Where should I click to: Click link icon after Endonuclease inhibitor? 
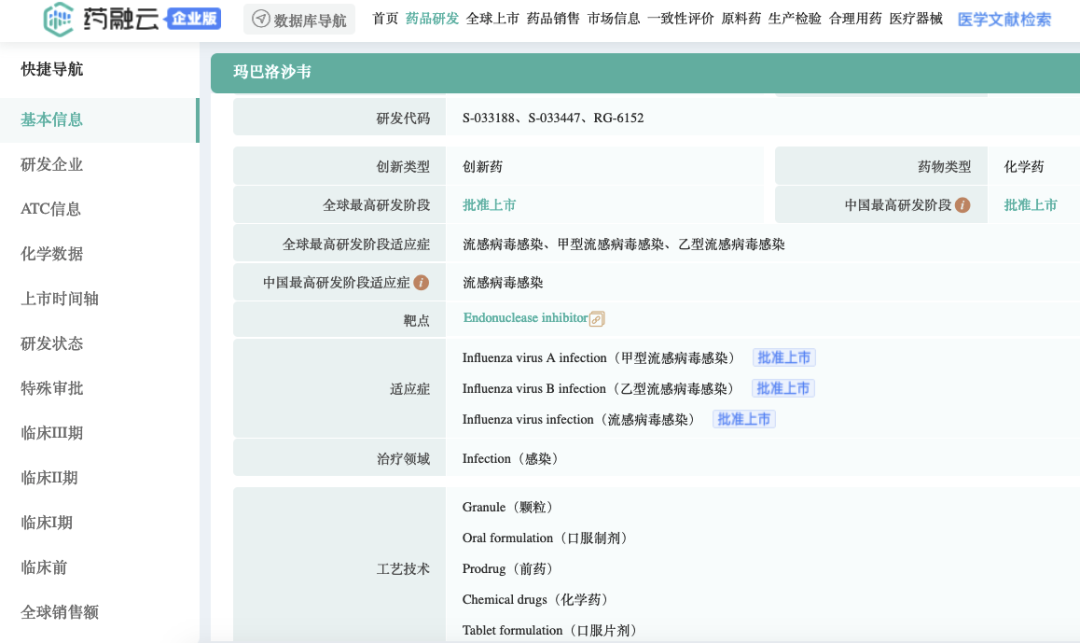click(x=597, y=319)
